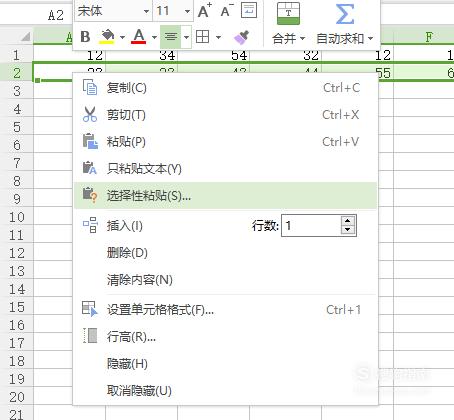Decrease row count with down spinner
Viewport: 454px width, 420px height.
[x=348, y=230]
